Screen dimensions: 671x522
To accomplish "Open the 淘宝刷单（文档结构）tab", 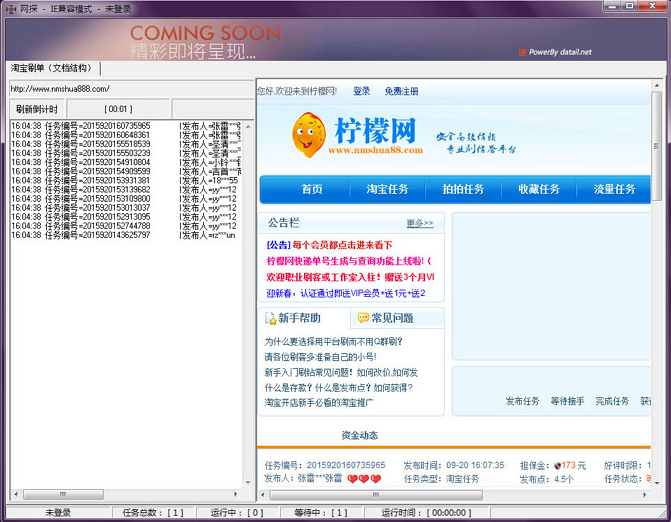I will pyautogui.click(x=52, y=68).
